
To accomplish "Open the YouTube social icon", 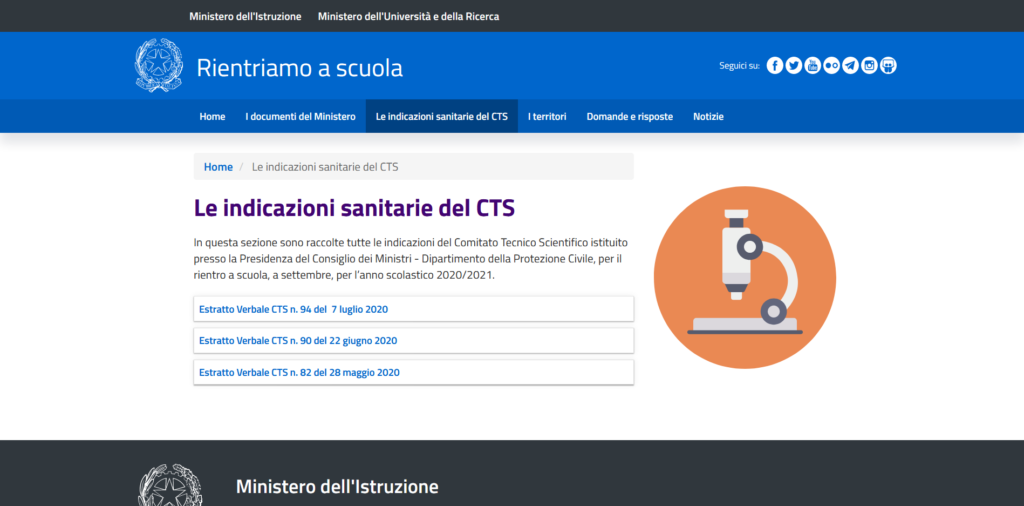I will (812, 65).
